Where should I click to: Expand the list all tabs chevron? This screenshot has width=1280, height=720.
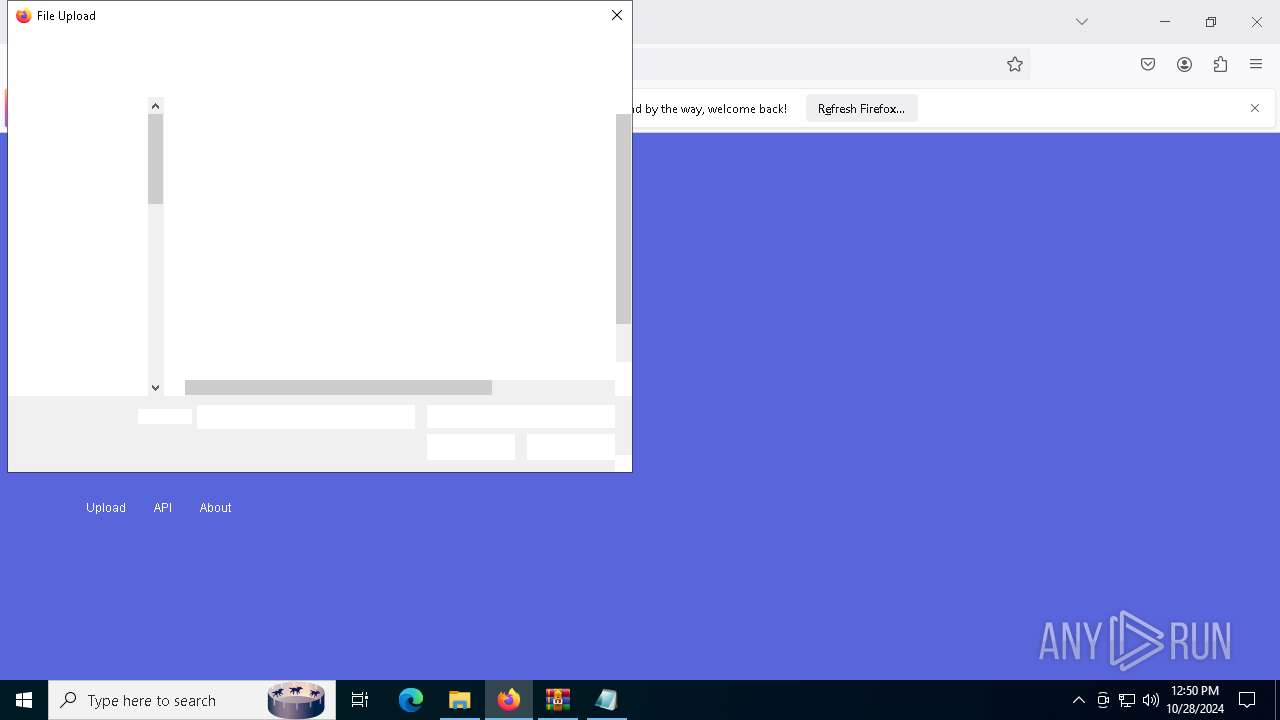[1082, 22]
